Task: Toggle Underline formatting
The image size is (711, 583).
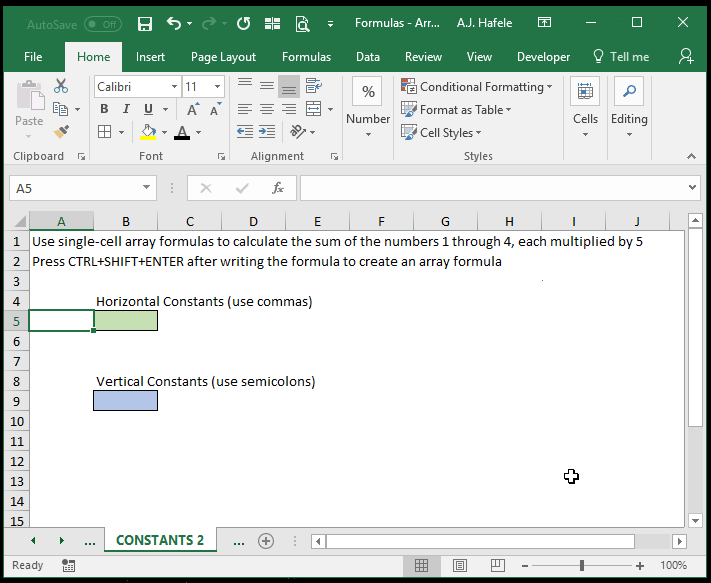Action: (148, 109)
